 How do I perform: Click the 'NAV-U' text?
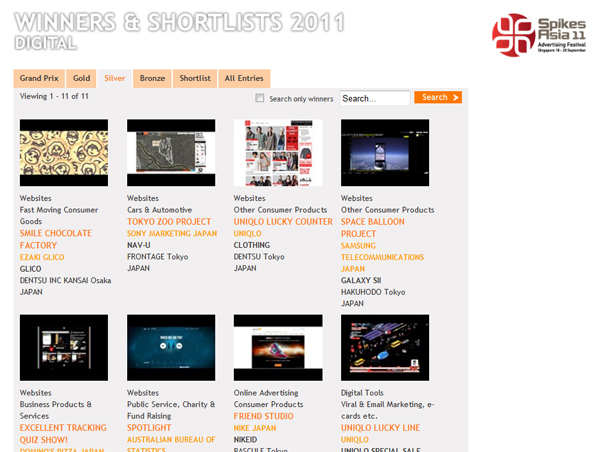tap(139, 245)
